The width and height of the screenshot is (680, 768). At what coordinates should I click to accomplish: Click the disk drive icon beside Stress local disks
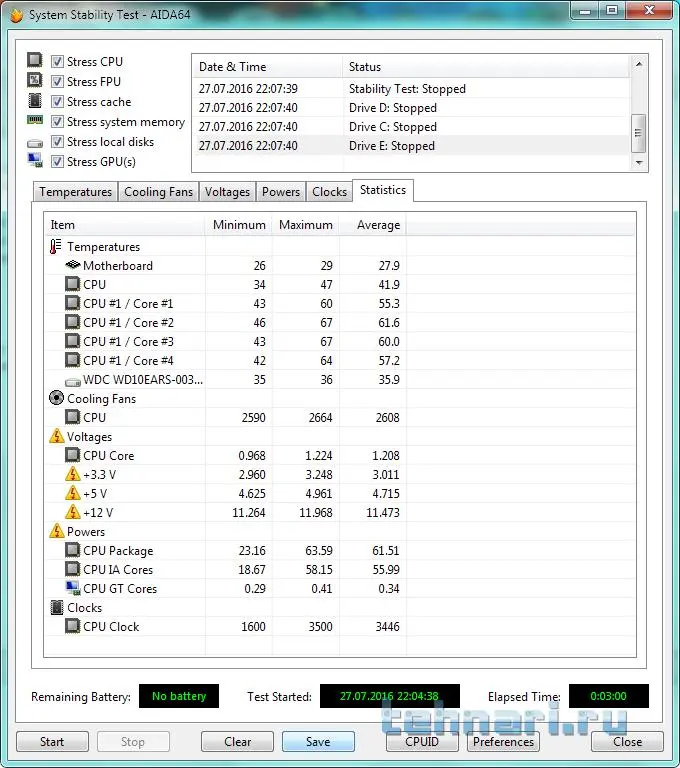34,143
